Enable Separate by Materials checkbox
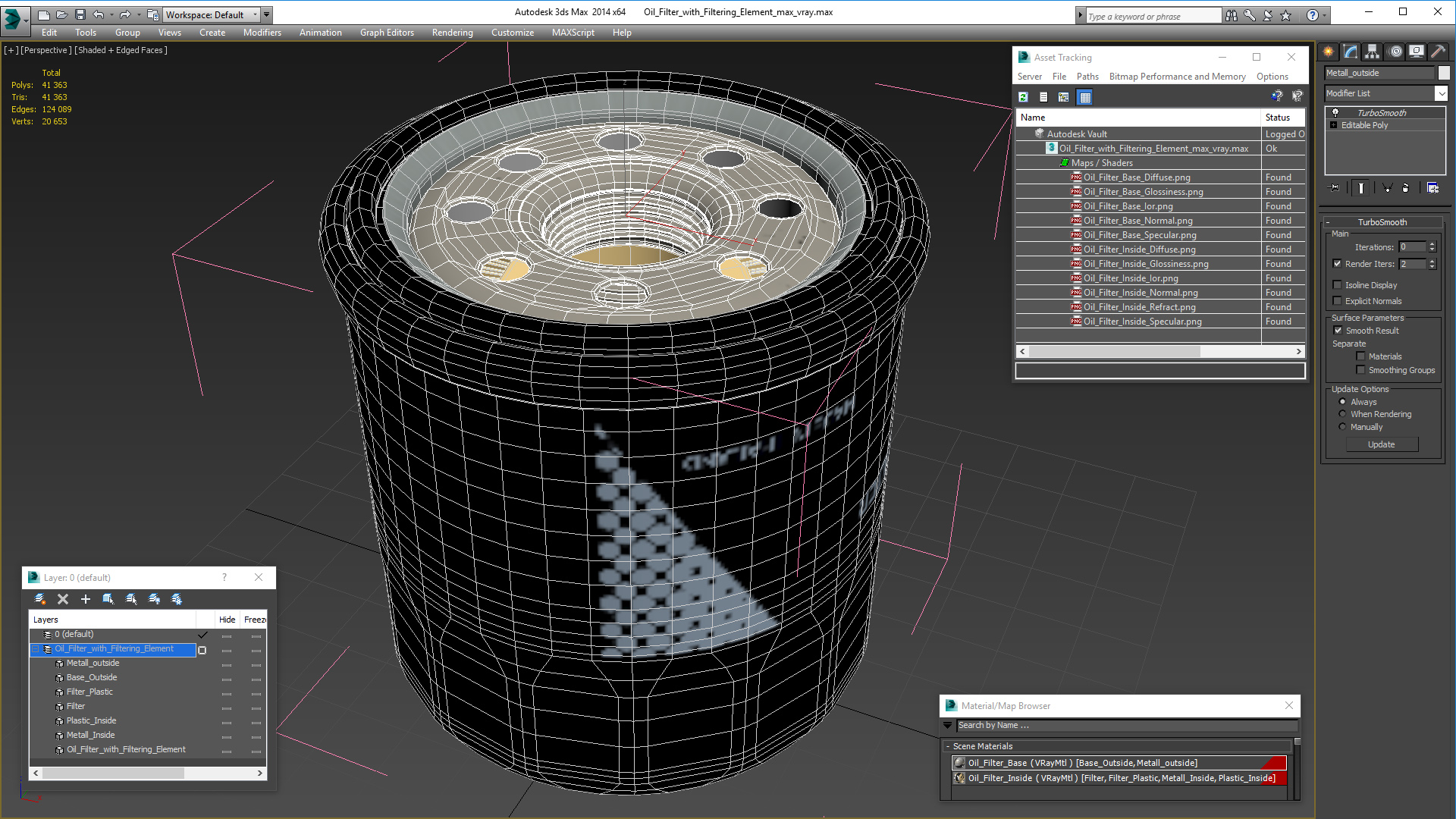 [1360, 356]
